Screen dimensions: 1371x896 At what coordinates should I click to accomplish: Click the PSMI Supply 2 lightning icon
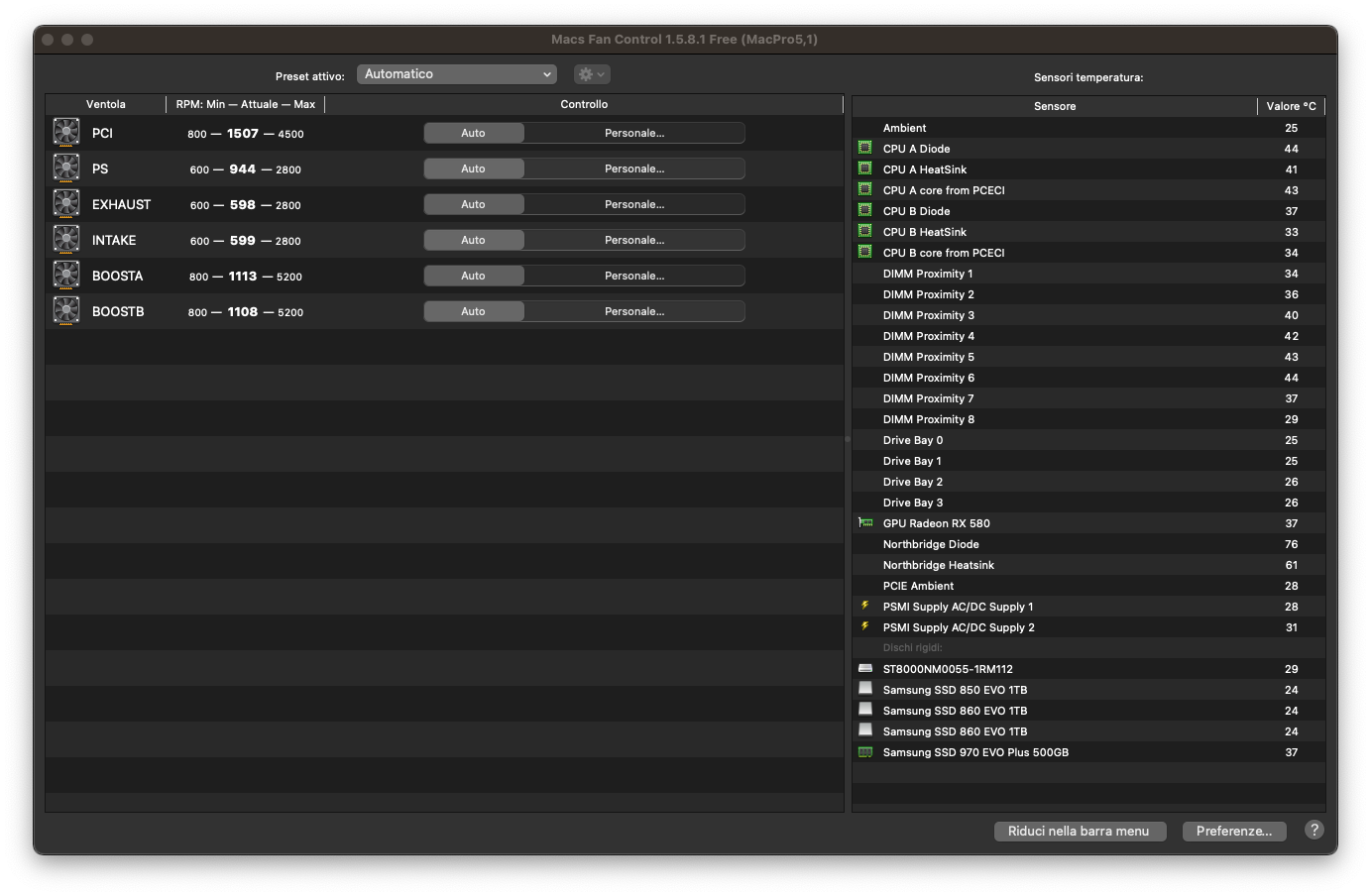click(864, 626)
